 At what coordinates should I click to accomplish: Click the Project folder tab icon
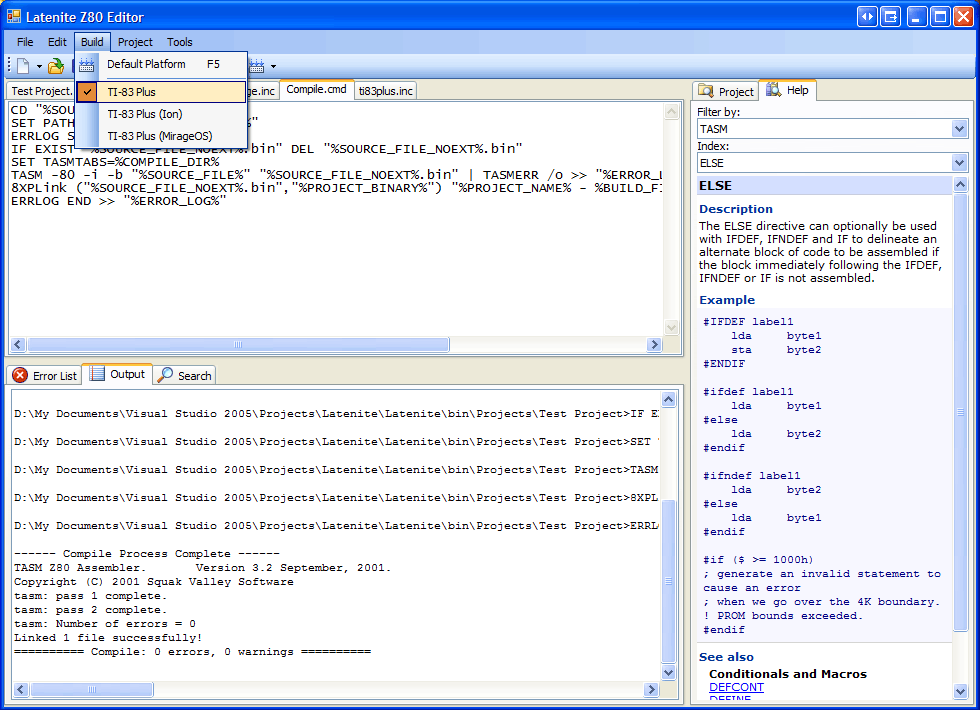(x=706, y=91)
